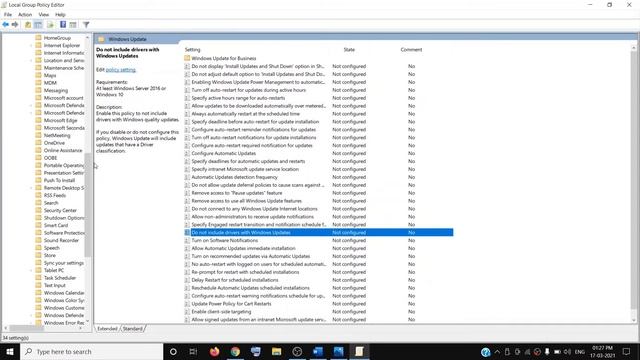
Task: Select 'Configure Automatic Updates' setting
Action: (x=224, y=153)
